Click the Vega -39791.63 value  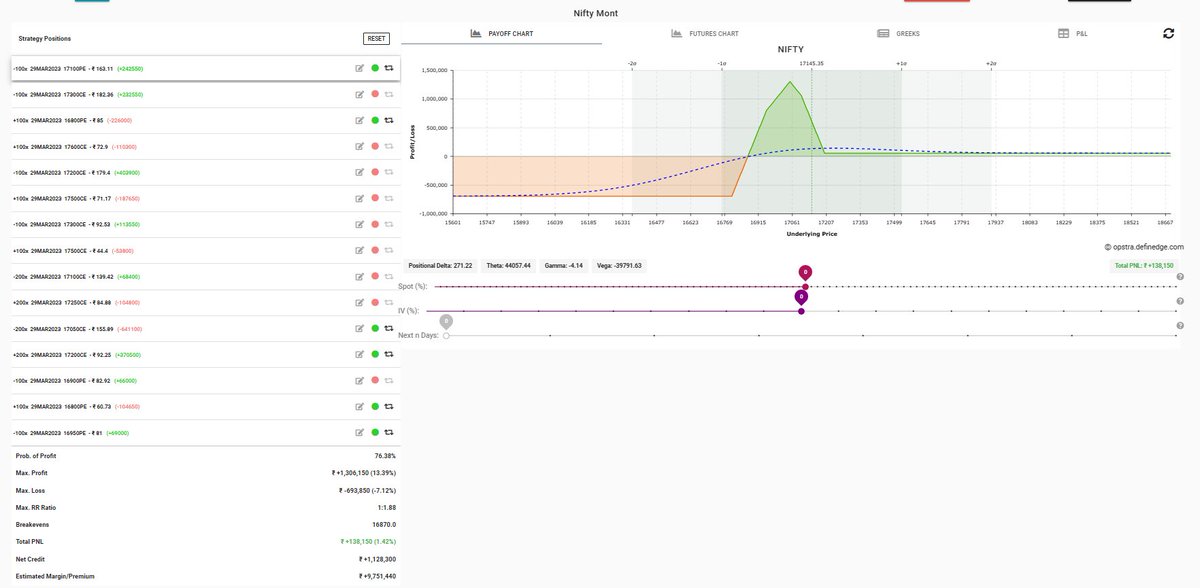(x=618, y=266)
